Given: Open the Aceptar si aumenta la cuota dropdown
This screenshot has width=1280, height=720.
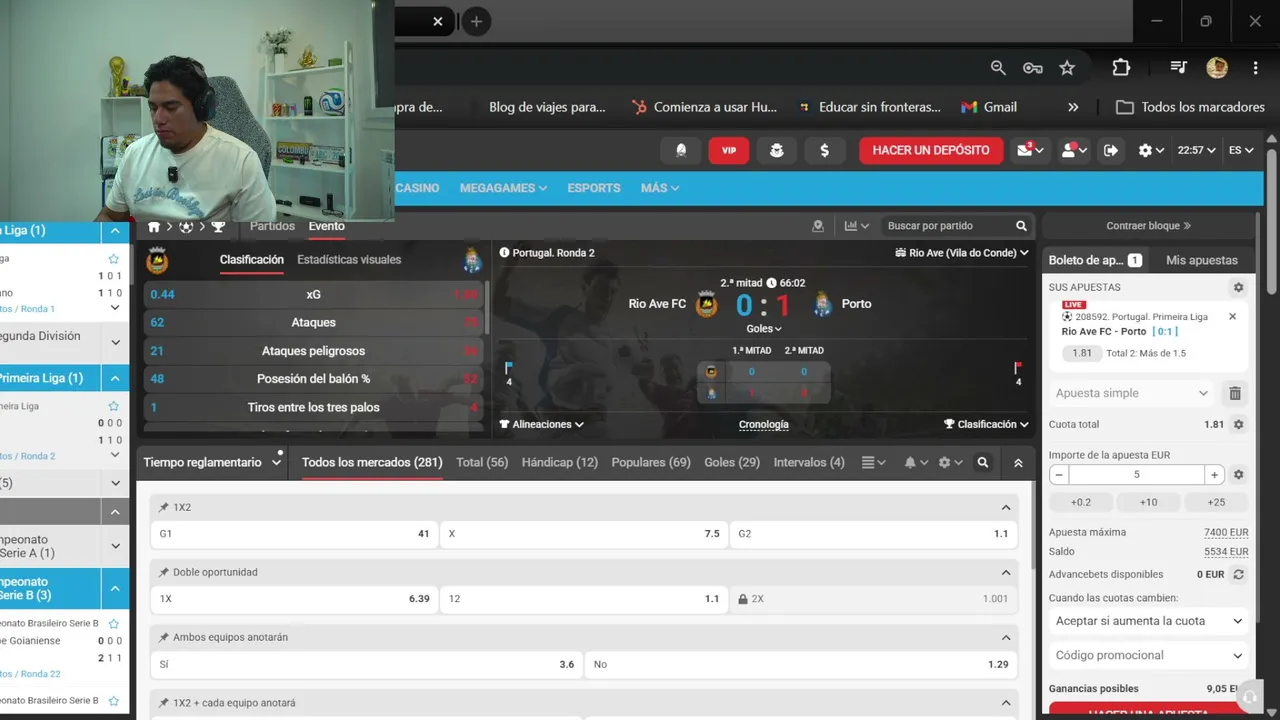Looking at the screenshot, I should coord(1149,621).
